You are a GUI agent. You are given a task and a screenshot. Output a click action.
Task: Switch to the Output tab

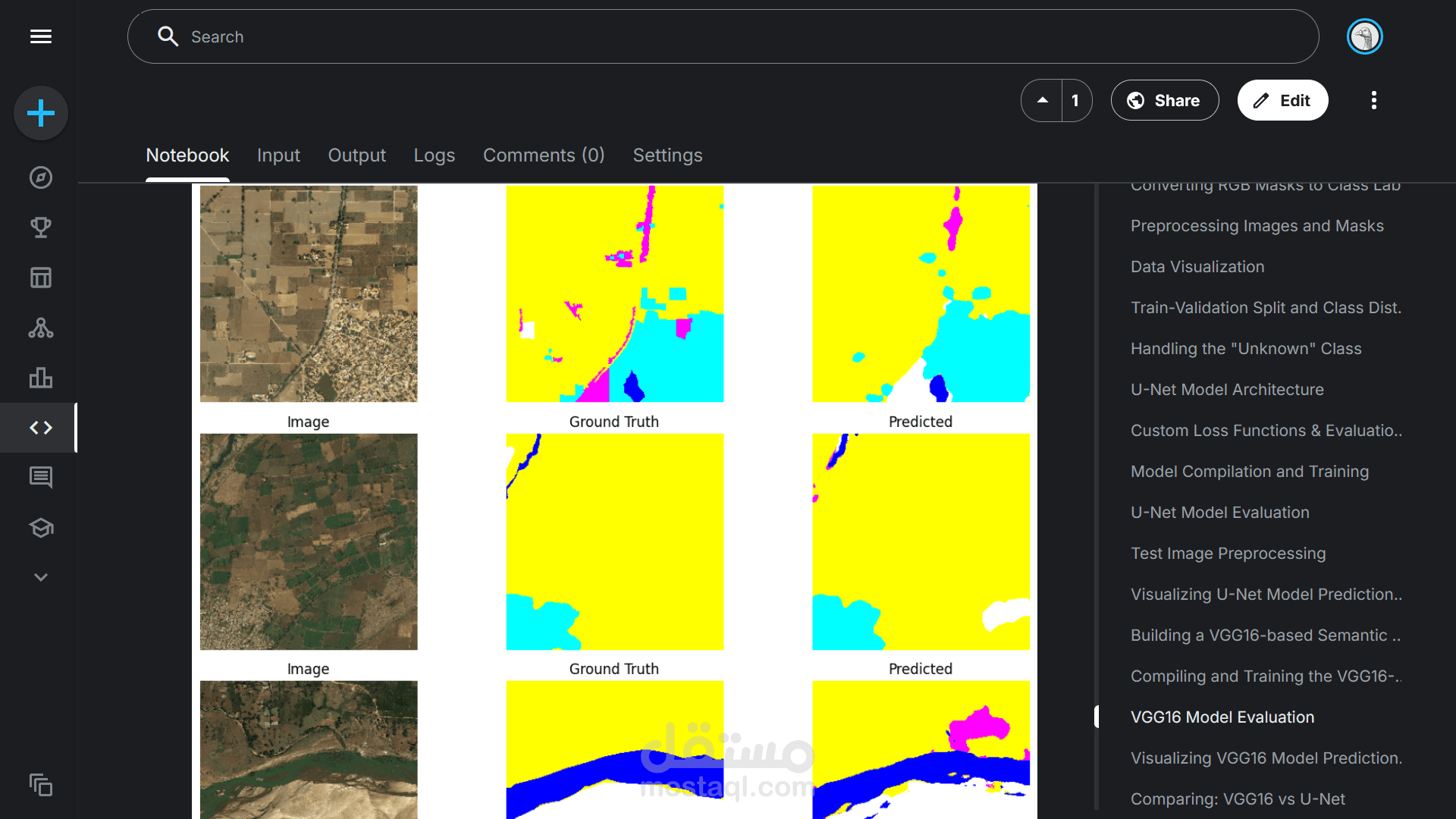tap(356, 155)
